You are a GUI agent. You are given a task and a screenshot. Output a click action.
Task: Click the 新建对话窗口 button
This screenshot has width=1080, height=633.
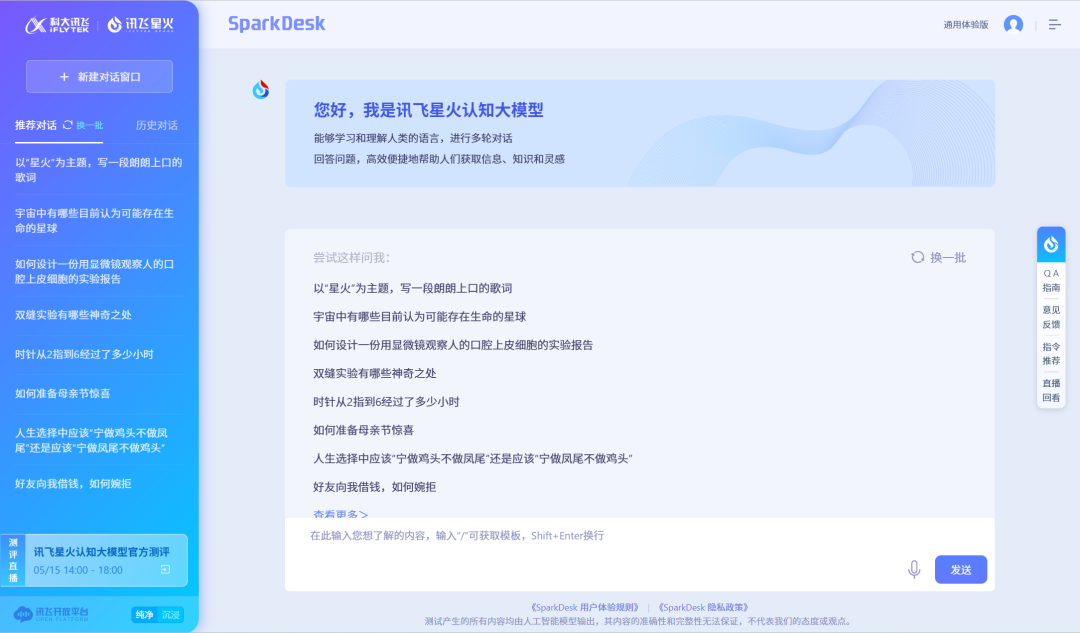(99, 77)
